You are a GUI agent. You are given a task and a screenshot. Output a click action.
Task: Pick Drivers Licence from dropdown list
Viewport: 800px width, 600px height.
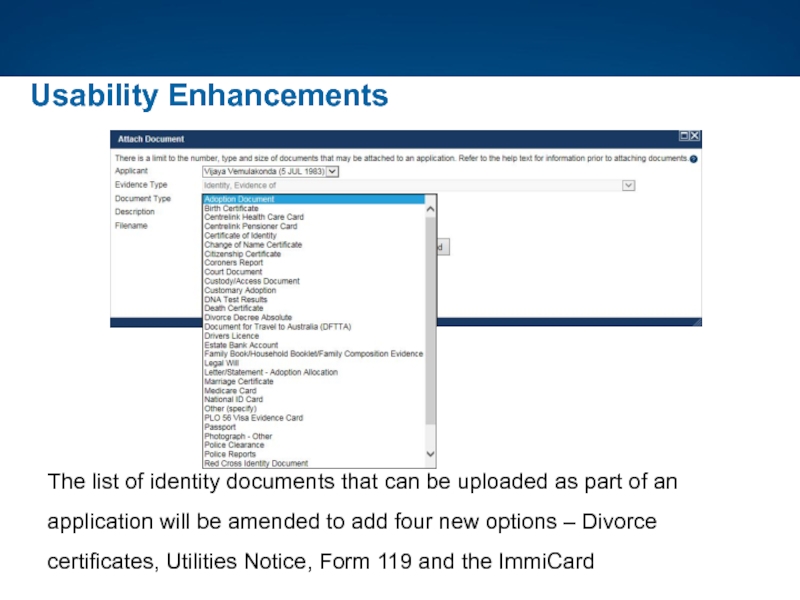(x=231, y=336)
